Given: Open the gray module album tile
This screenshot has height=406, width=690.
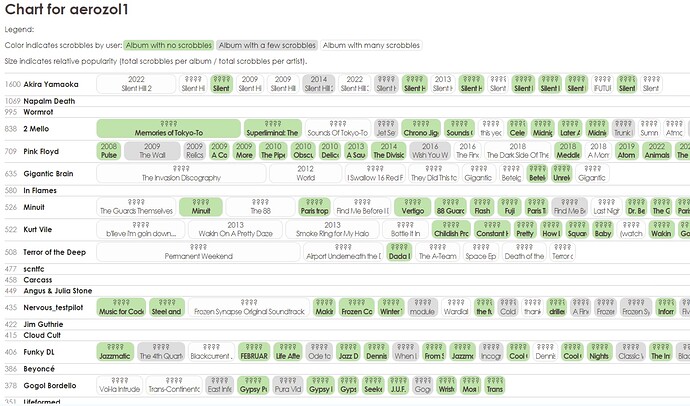Looking at the screenshot, I should (422, 307).
